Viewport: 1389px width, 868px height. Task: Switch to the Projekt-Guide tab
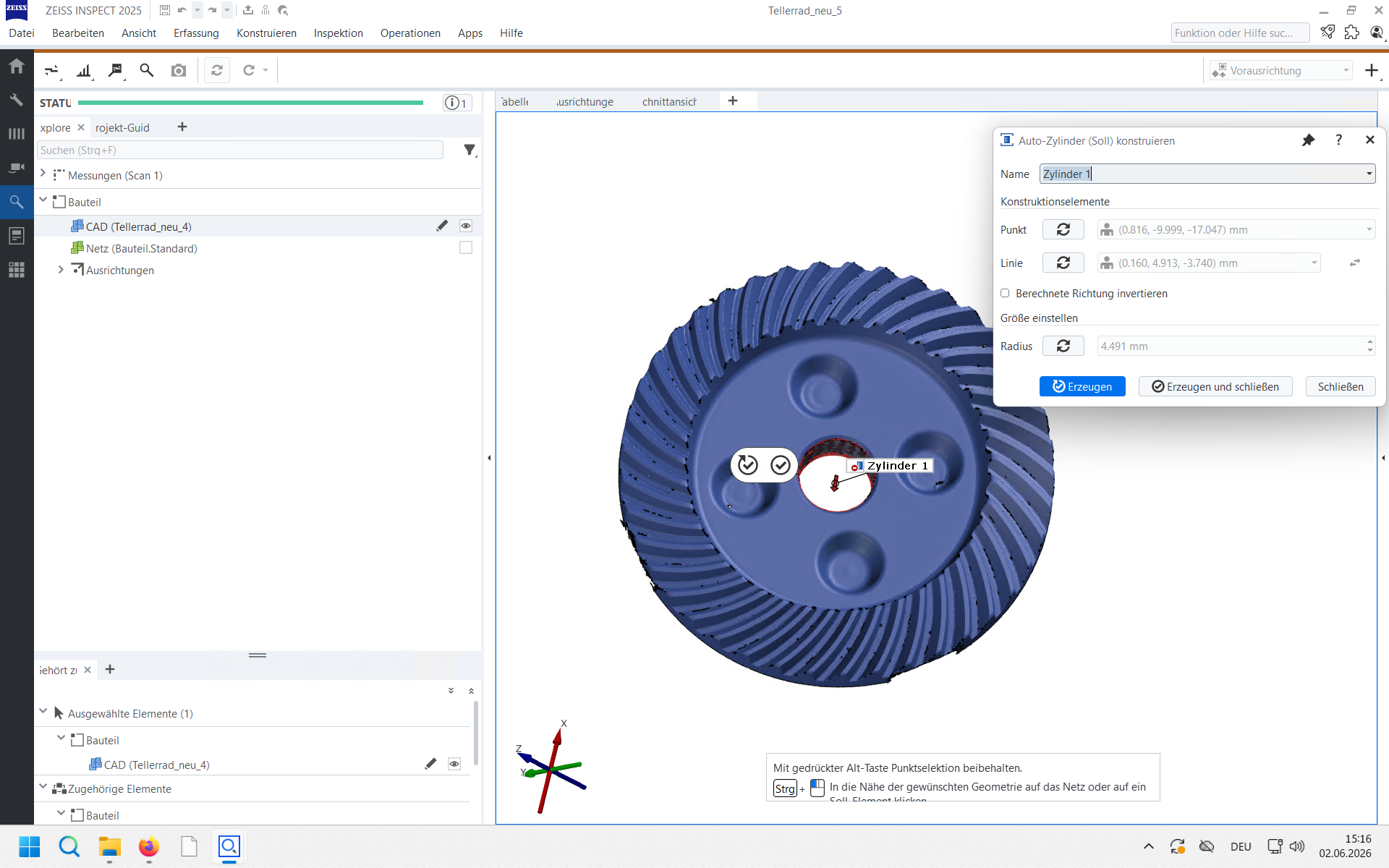(122, 128)
